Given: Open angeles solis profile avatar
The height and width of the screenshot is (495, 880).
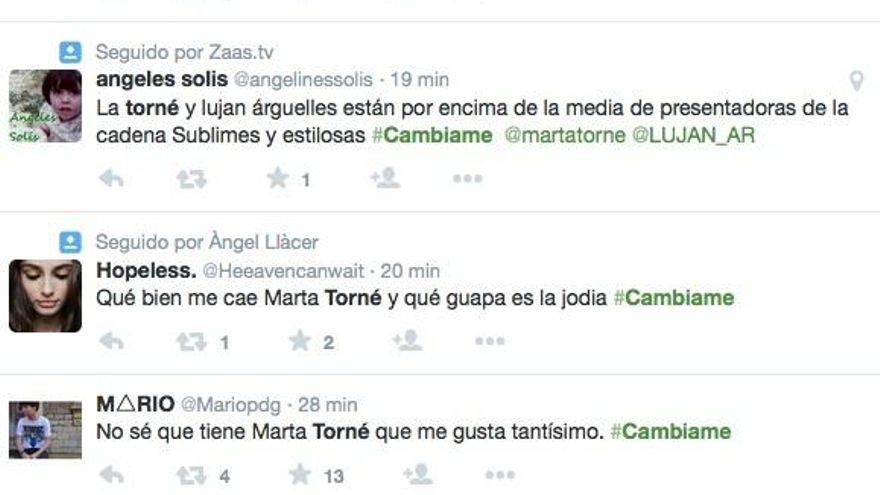Looking at the screenshot, I should 45,106.
